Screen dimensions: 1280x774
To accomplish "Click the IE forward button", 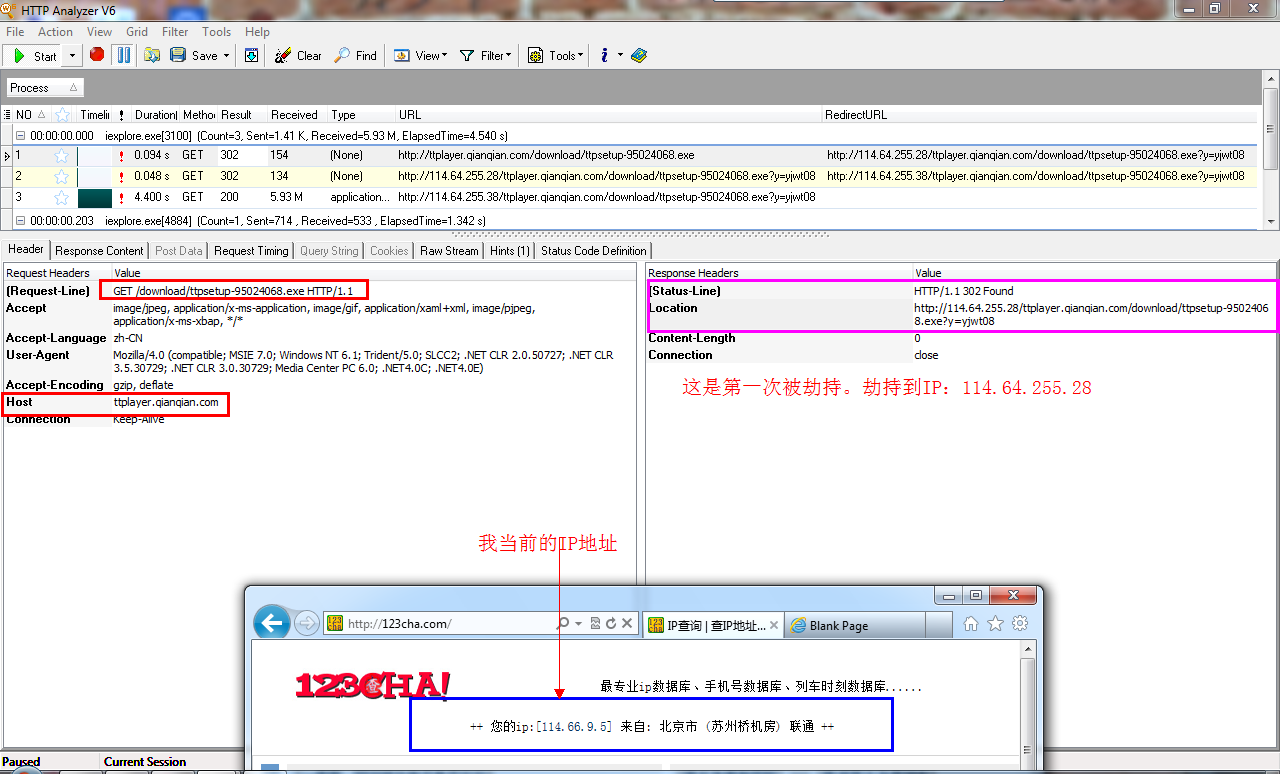I will (x=307, y=624).
